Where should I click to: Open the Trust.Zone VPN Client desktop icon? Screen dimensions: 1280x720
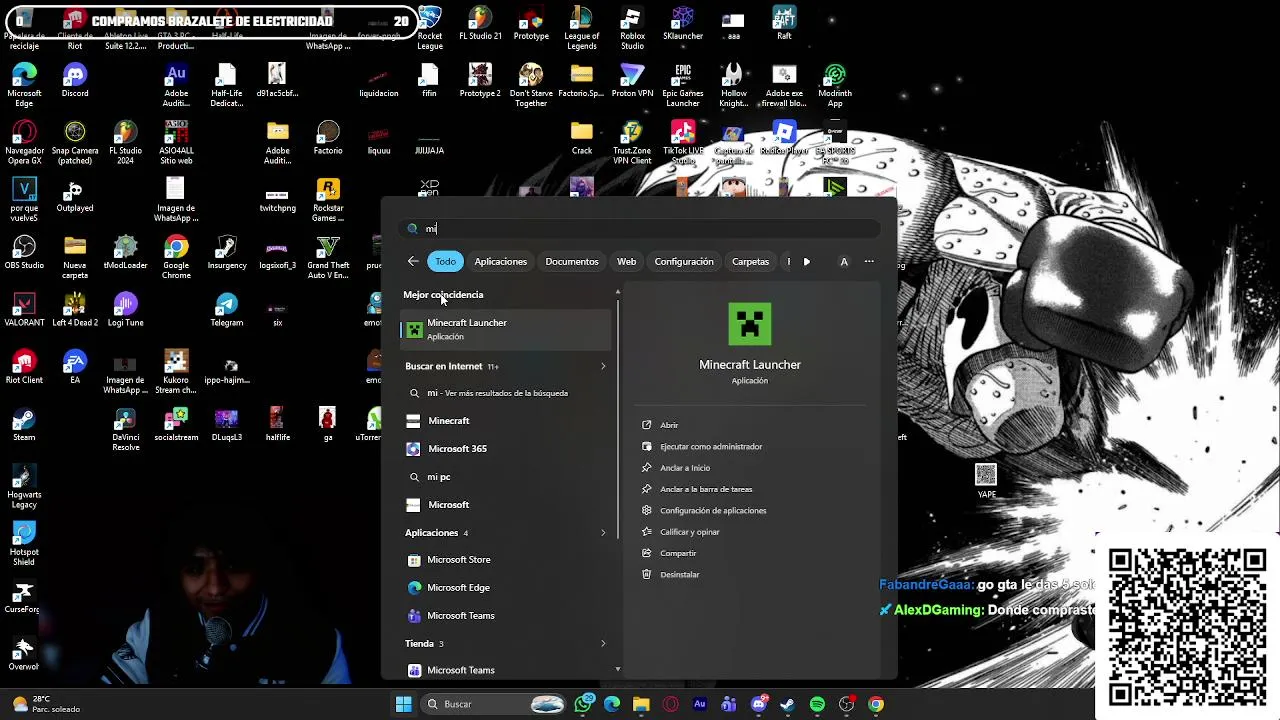tap(632, 143)
